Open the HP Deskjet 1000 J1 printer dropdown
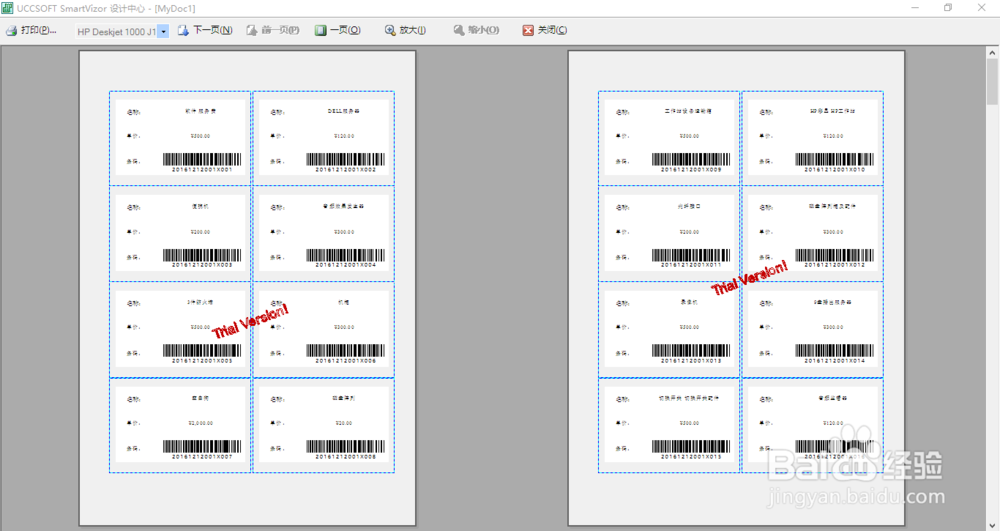This screenshot has height=531, width=1000. [163, 31]
